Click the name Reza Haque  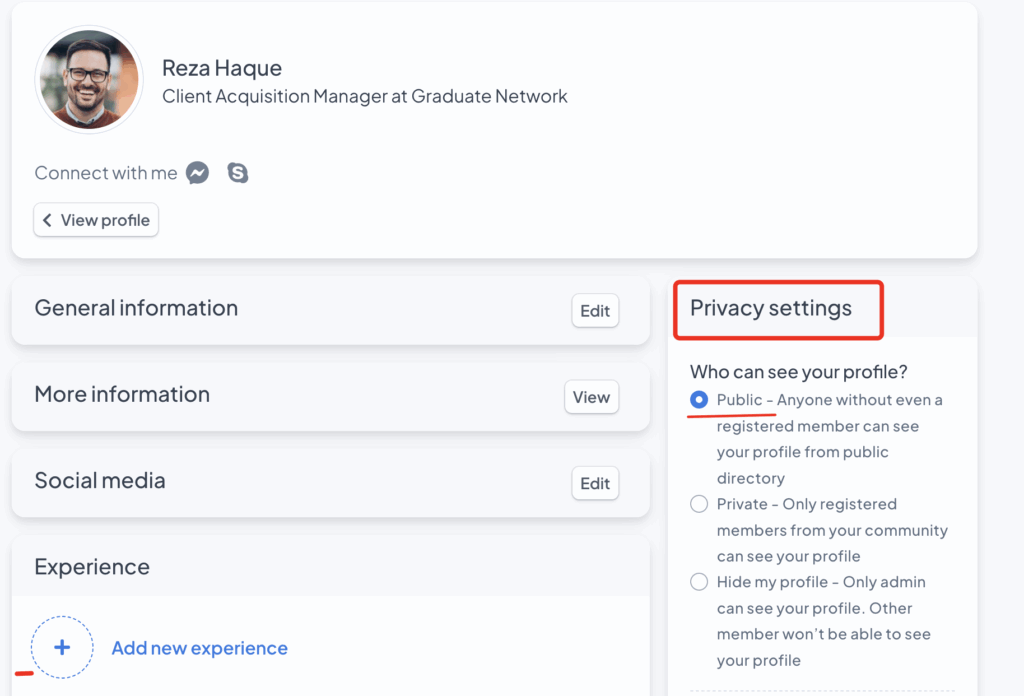[222, 68]
